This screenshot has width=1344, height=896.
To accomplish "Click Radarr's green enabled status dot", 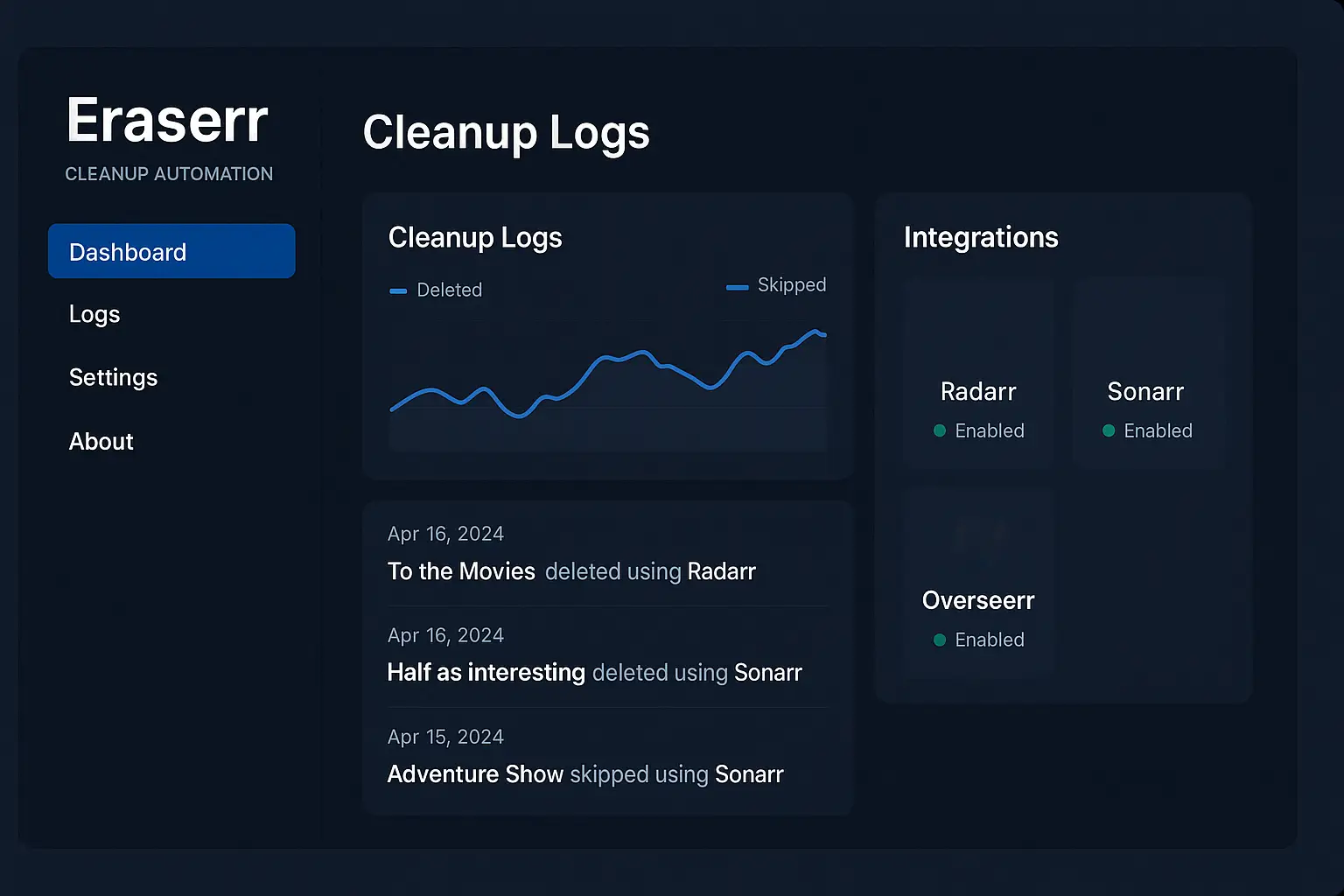I will 940,430.
